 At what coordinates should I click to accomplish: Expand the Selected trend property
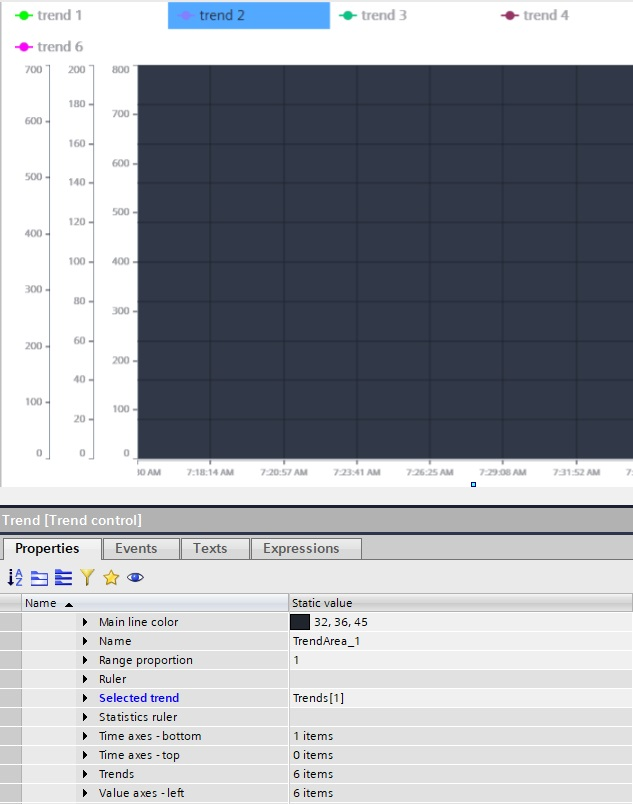(85, 698)
